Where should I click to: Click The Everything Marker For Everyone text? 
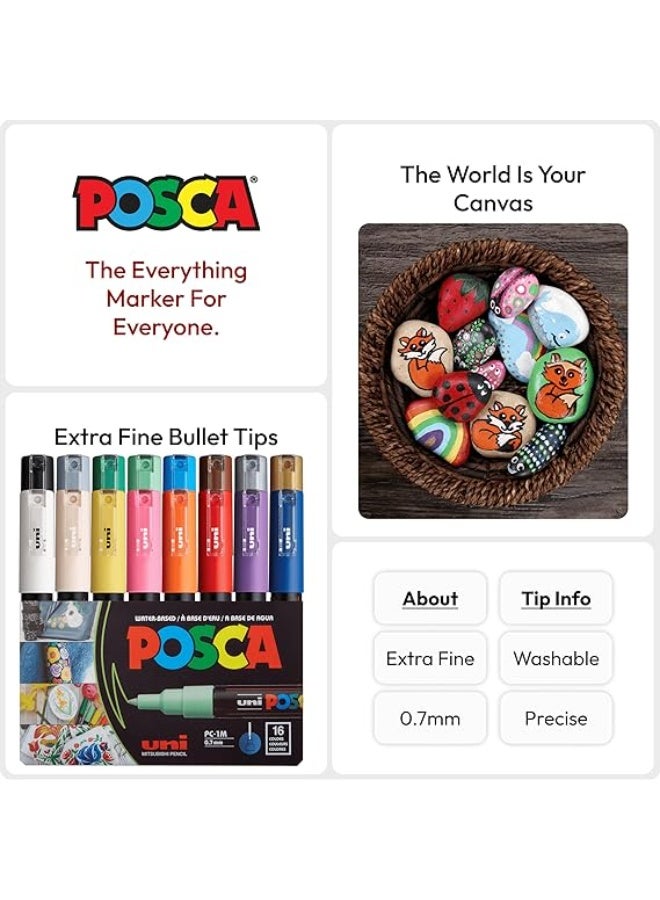point(166,298)
